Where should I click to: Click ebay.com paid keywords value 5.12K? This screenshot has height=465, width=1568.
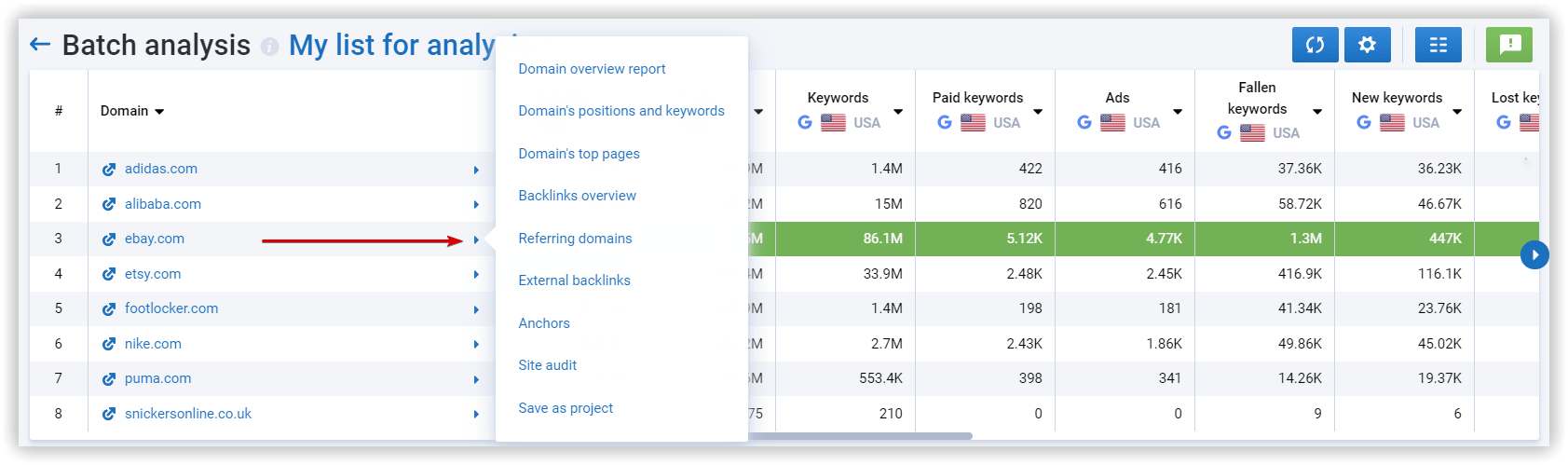[1024, 239]
